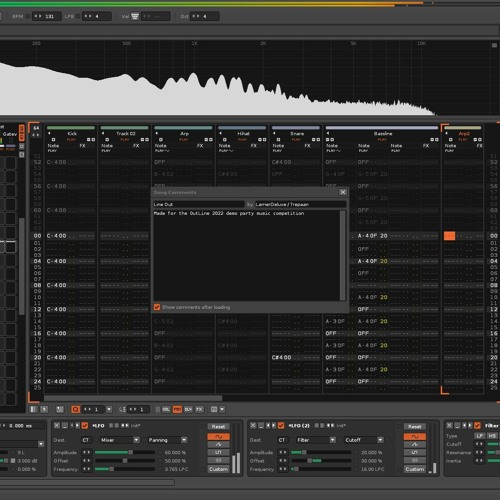Click the Bassline track name header
Screen dimensions: 500x500
pos(383,134)
